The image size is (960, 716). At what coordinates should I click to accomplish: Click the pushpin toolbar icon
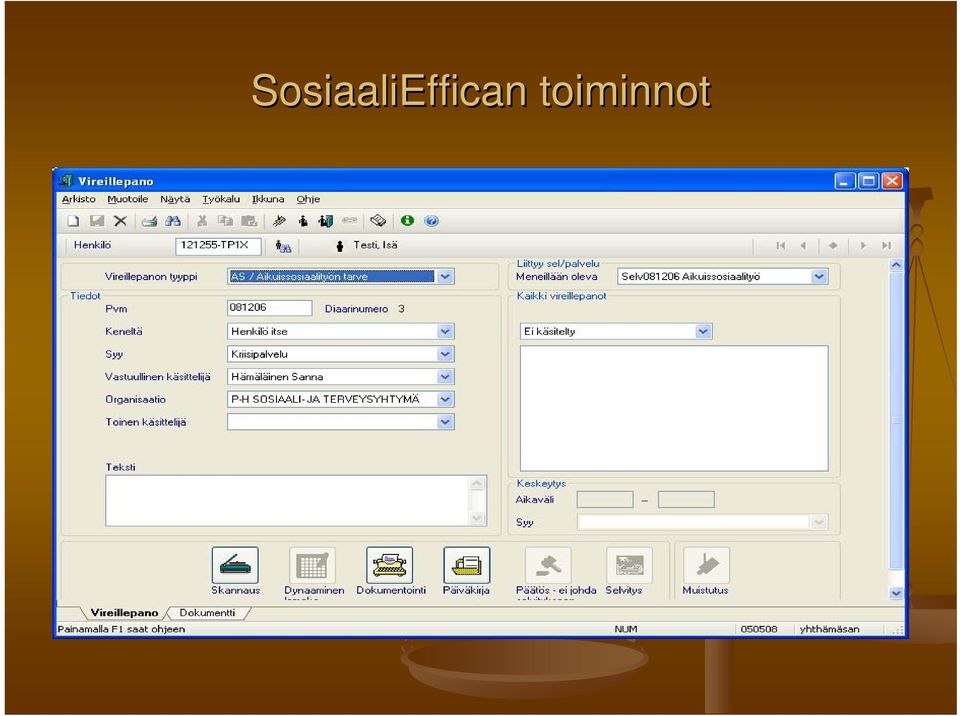[279, 221]
